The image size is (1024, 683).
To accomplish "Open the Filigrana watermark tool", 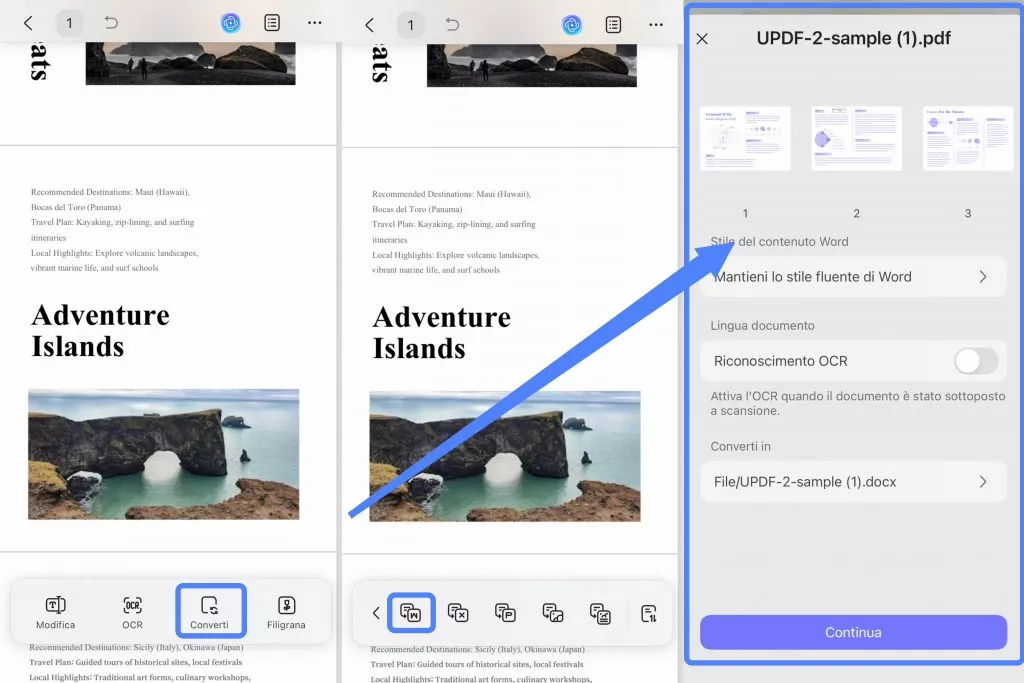I will click(x=286, y=612).
